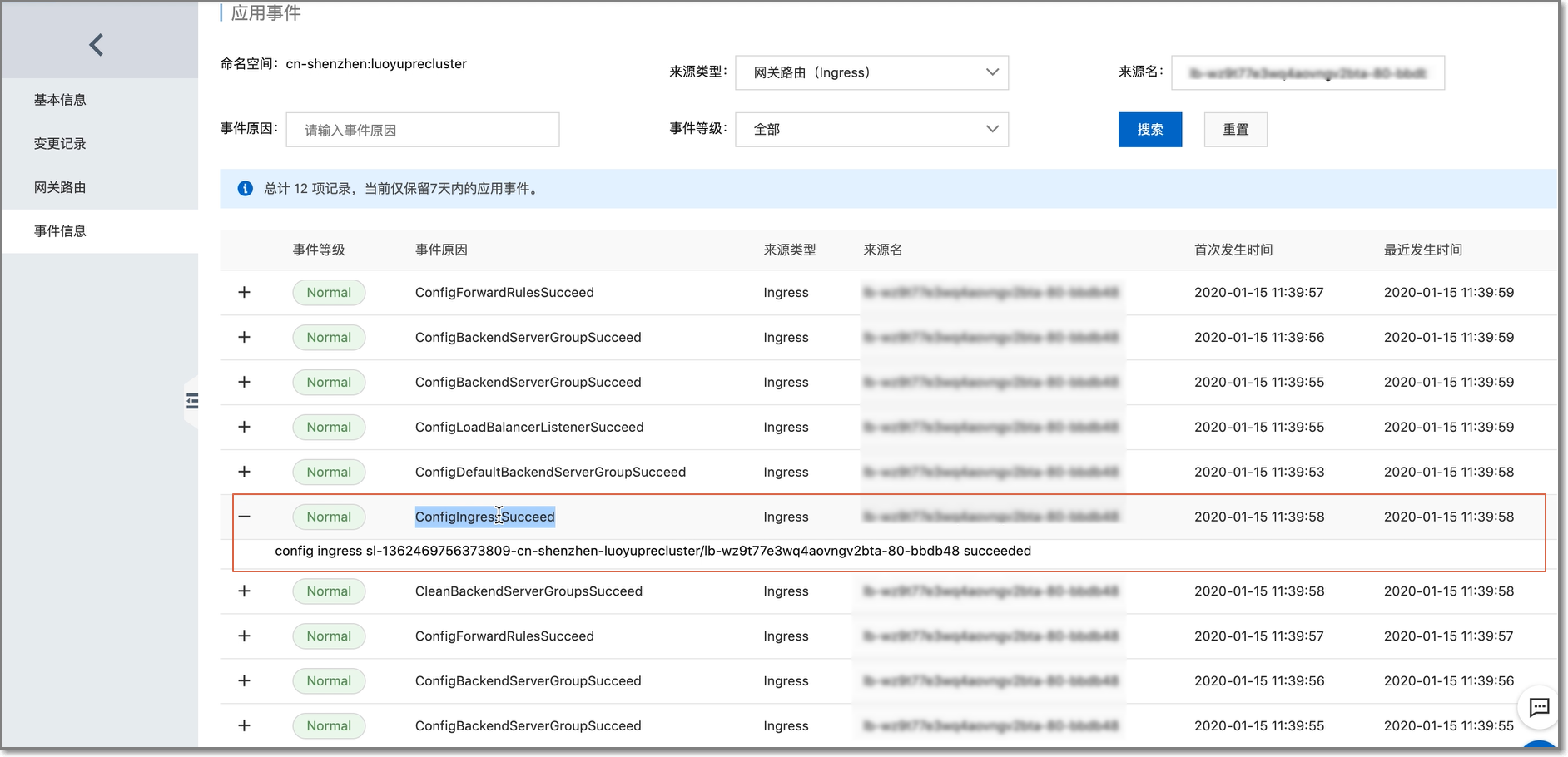Viewport: 1568px width, 757px height.
Task: Expand ConfigForwardRulesSucceed row latest at 11:39:57
Action: click(x=244, y=636)
